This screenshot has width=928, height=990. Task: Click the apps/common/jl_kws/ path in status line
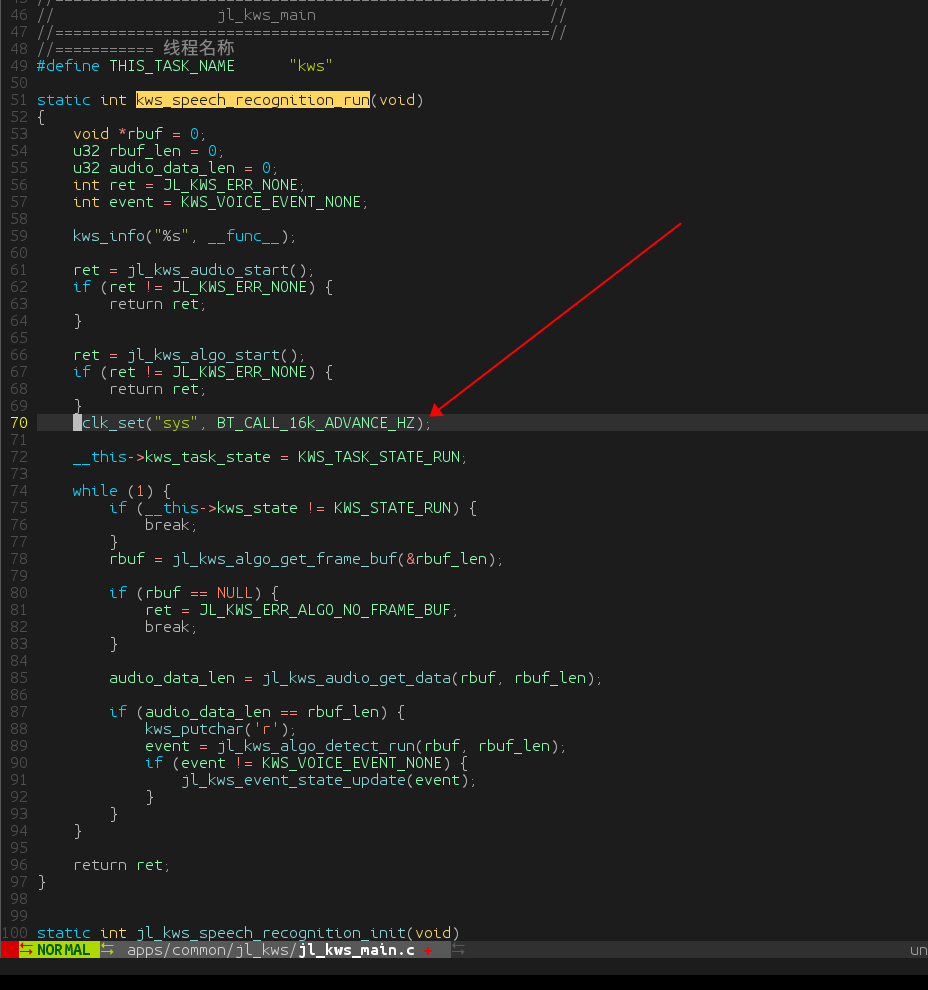click(x=213, y=950)
